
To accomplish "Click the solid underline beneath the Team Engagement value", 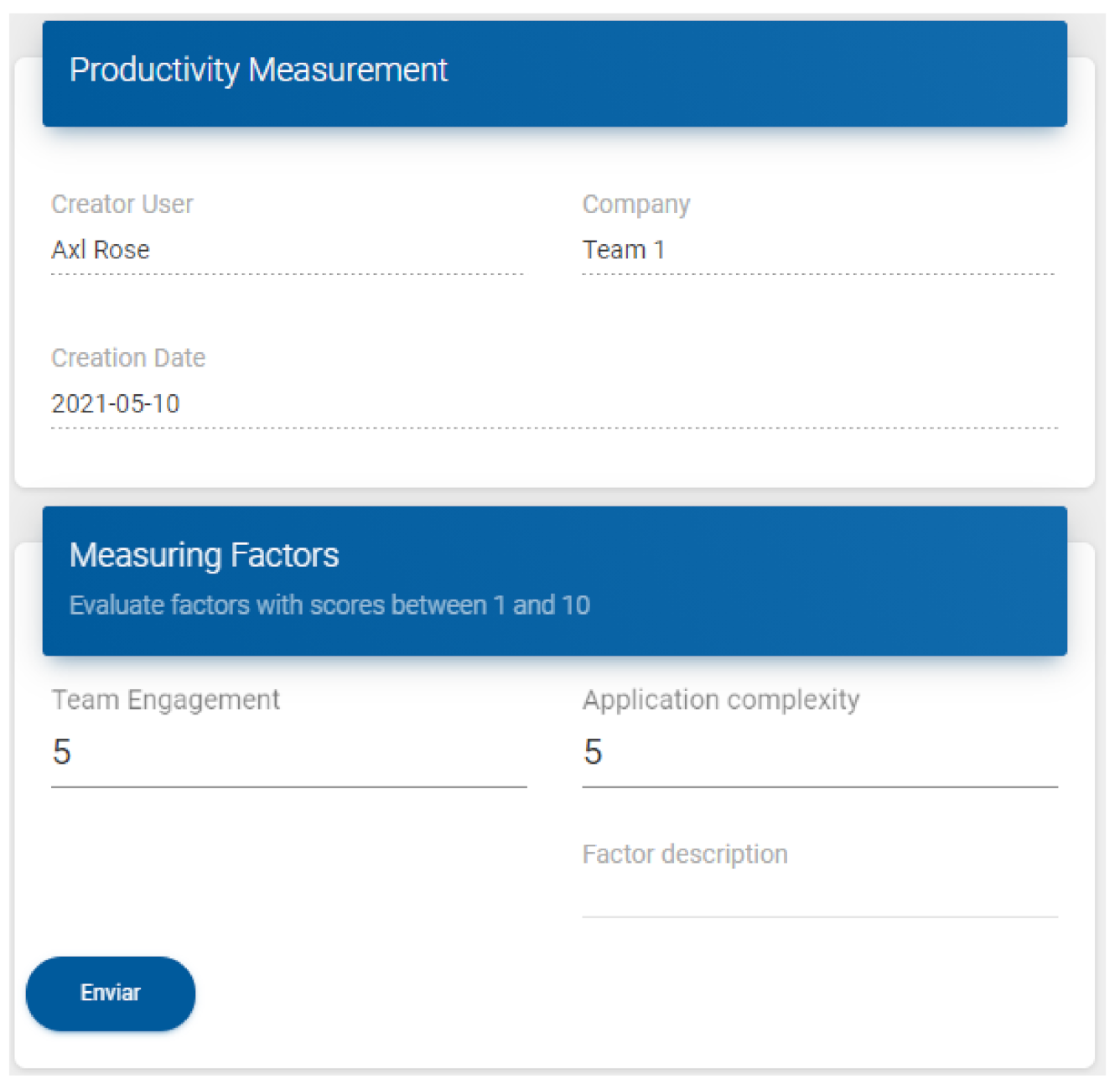I will (x=288, y=786).
